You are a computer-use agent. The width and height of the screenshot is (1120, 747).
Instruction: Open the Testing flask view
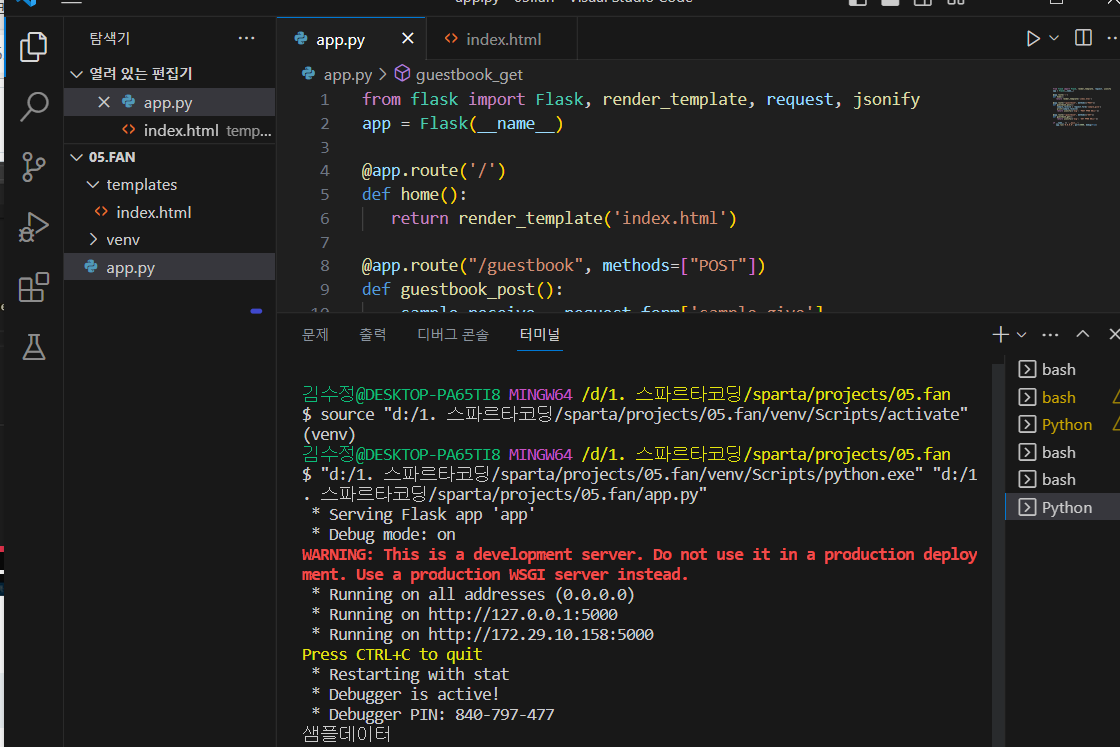pos(34,347)
